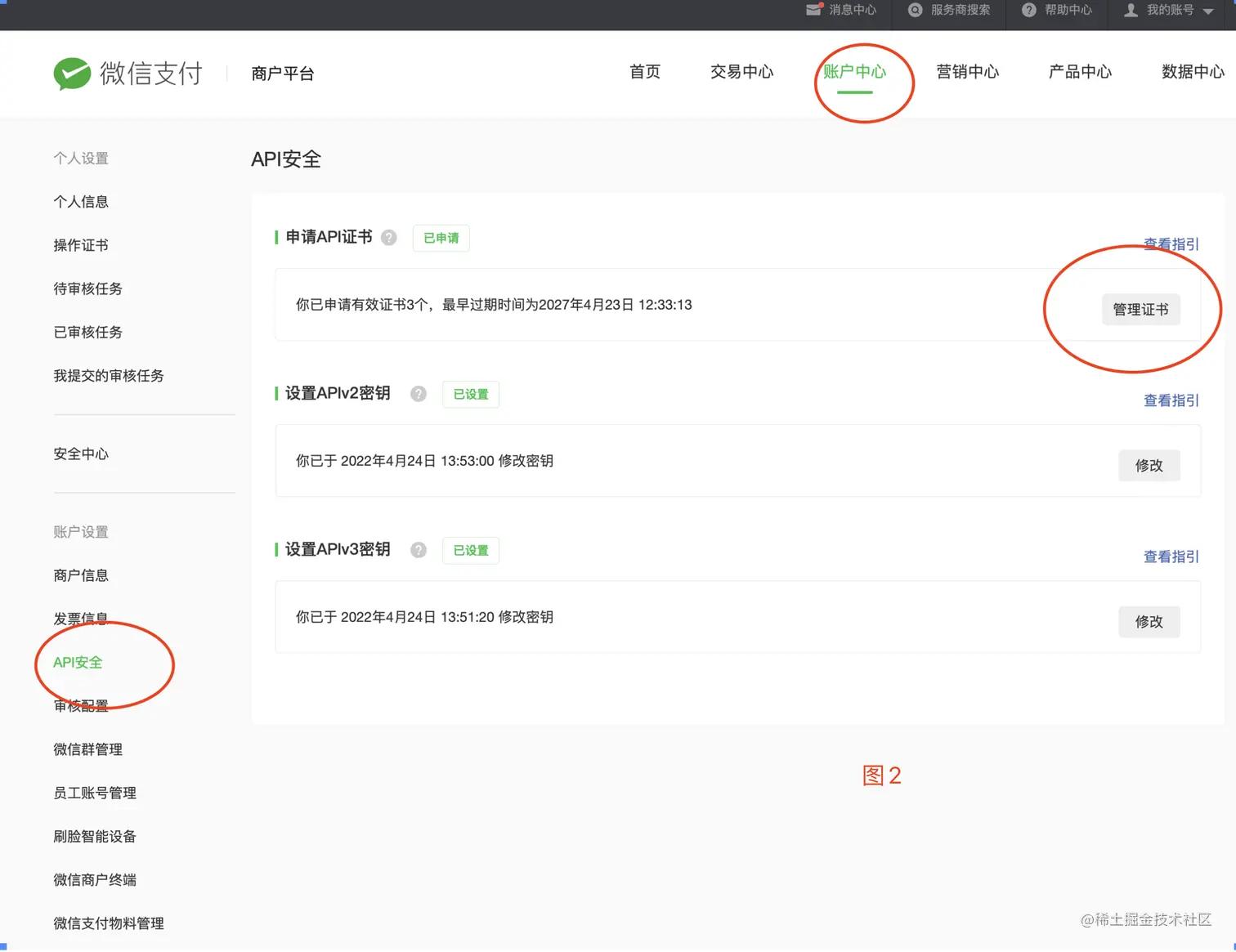Select 刷脸智能设备 in the sidebar
The width and height of the screenshot is (1236, 952).
95,837
